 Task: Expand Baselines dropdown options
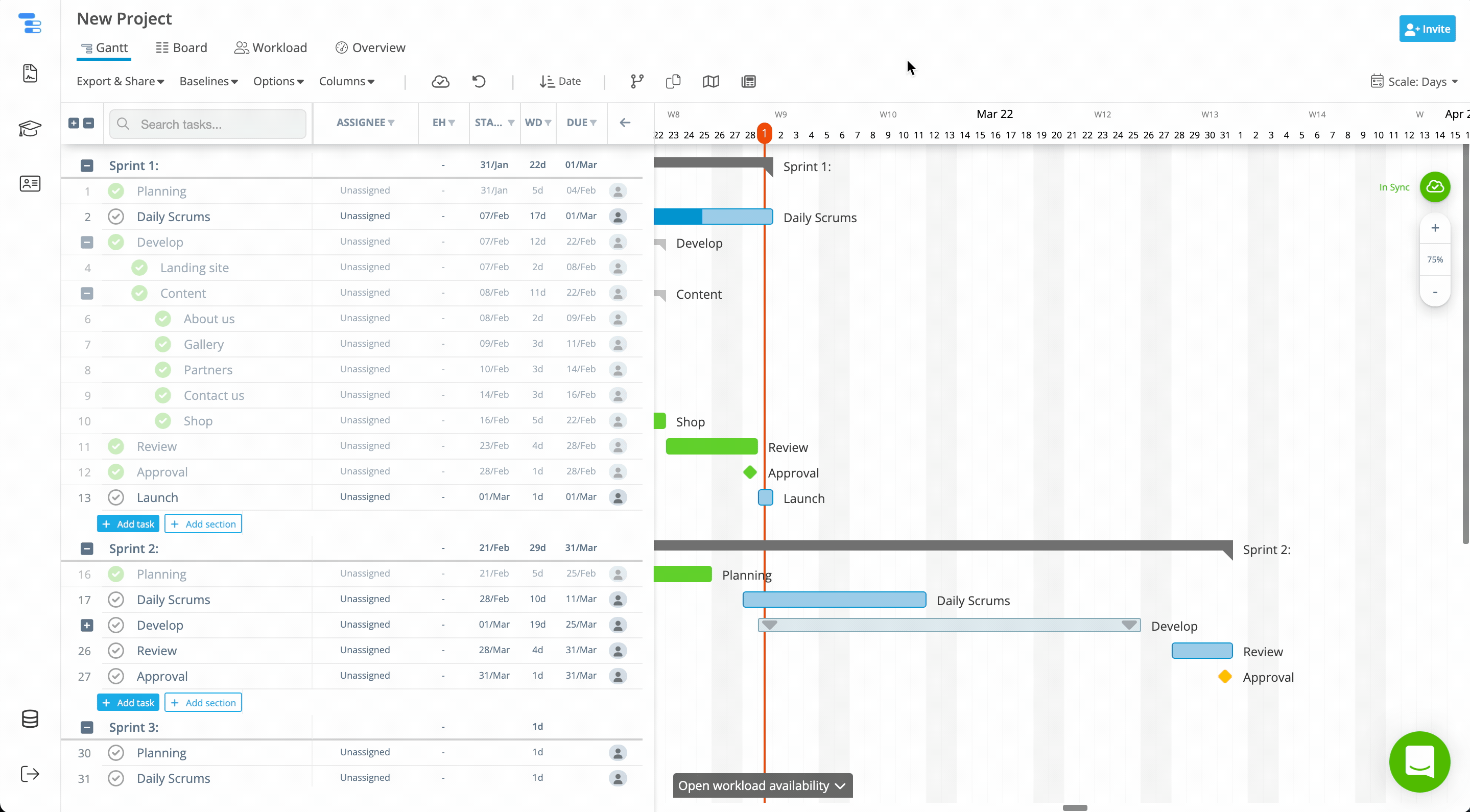tap(207, 81)
